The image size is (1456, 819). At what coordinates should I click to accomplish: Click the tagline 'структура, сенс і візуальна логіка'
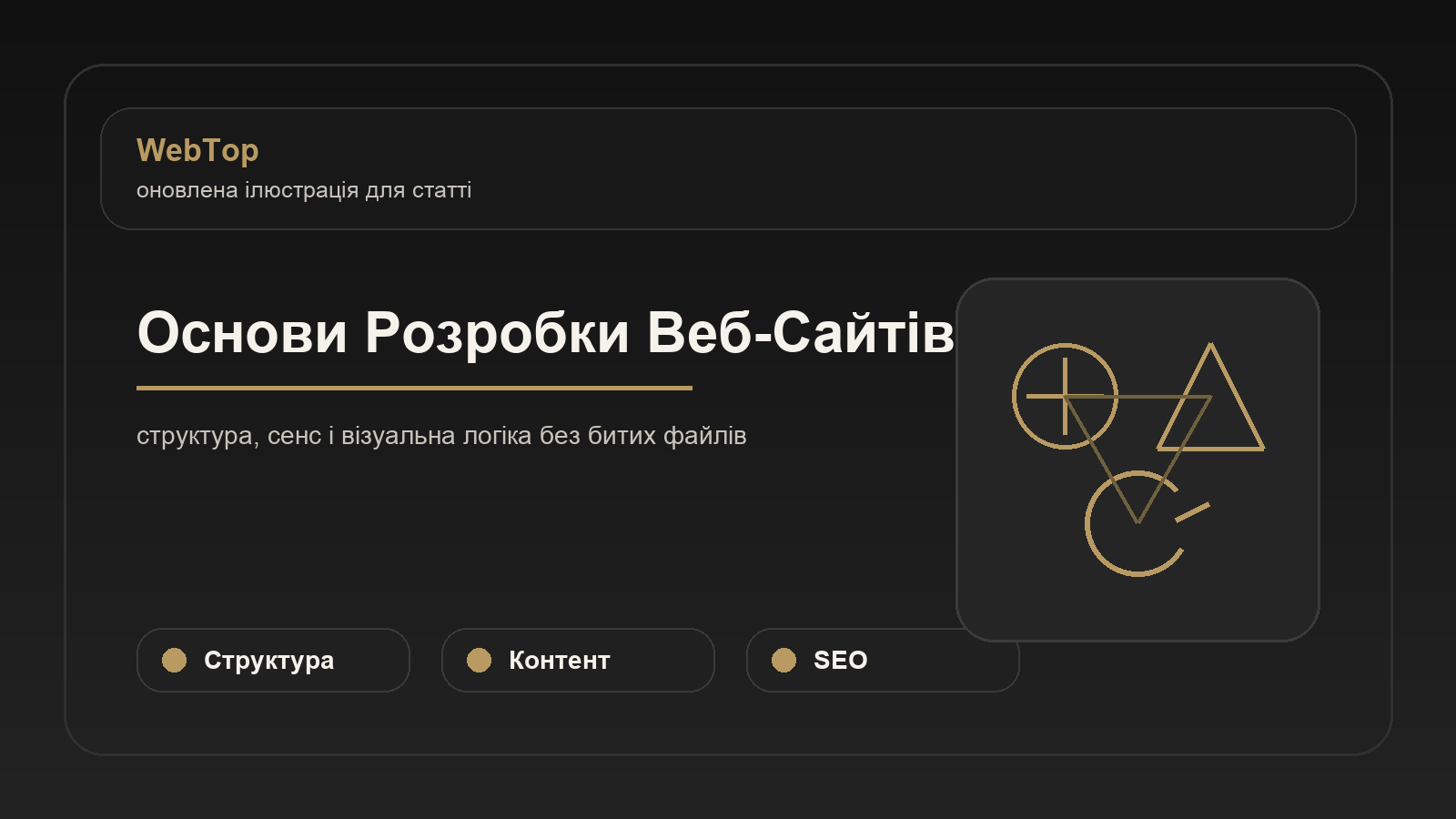333,436
